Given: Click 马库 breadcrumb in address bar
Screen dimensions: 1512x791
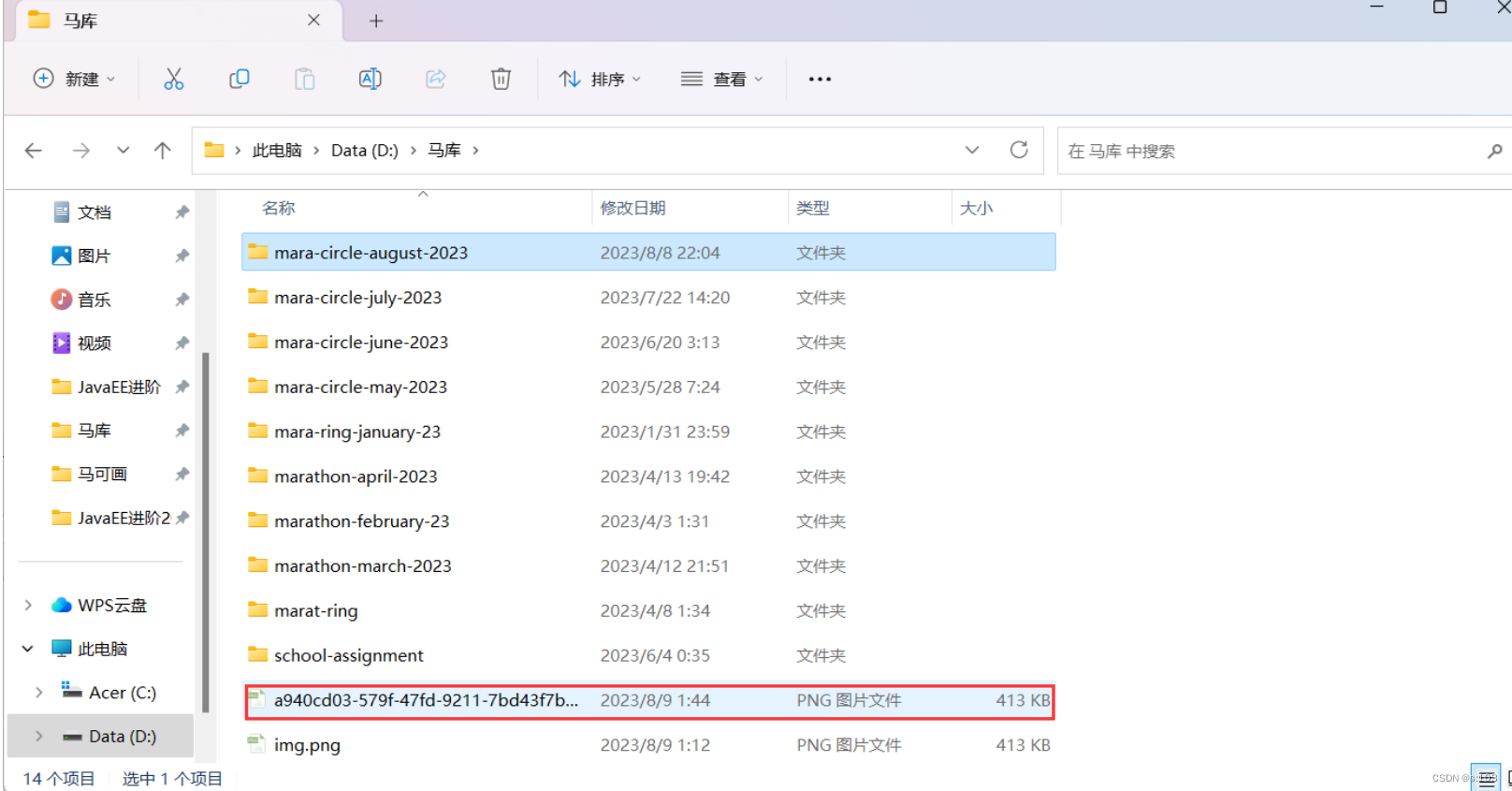Looking at the screenshot, I should (444, 151).
